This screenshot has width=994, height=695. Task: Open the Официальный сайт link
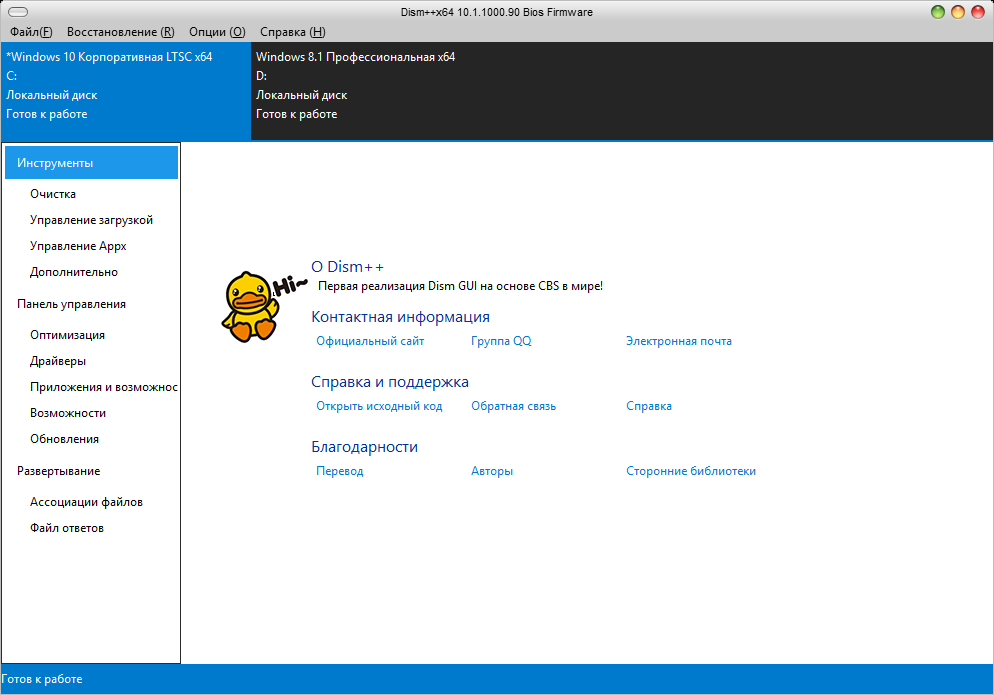(370, 341)
